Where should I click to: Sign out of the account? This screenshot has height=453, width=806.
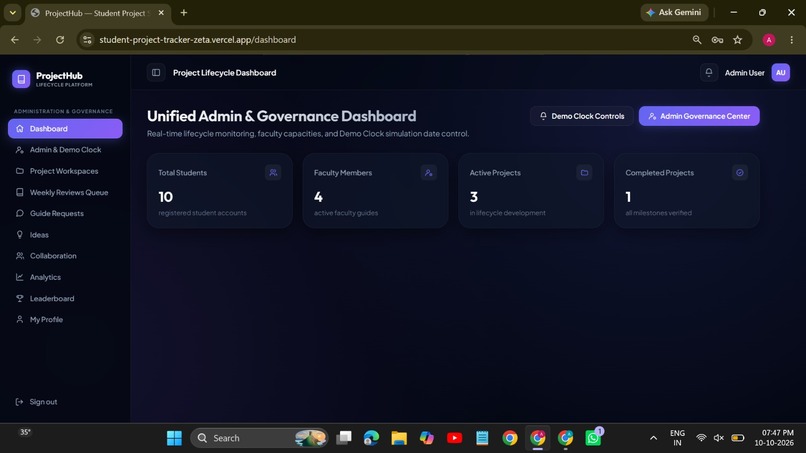36,402
